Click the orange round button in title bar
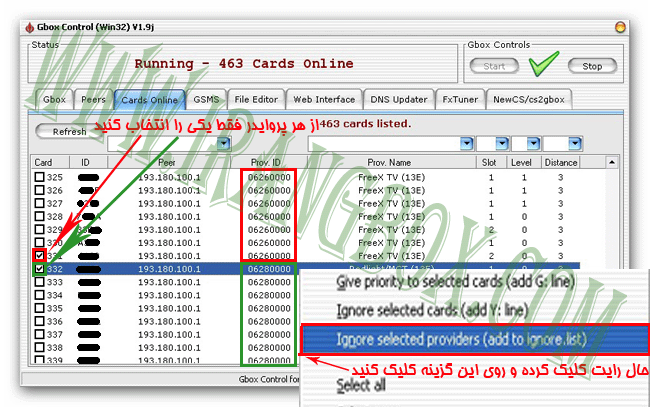Screen dimensions: 650x407 pos(620,27)
